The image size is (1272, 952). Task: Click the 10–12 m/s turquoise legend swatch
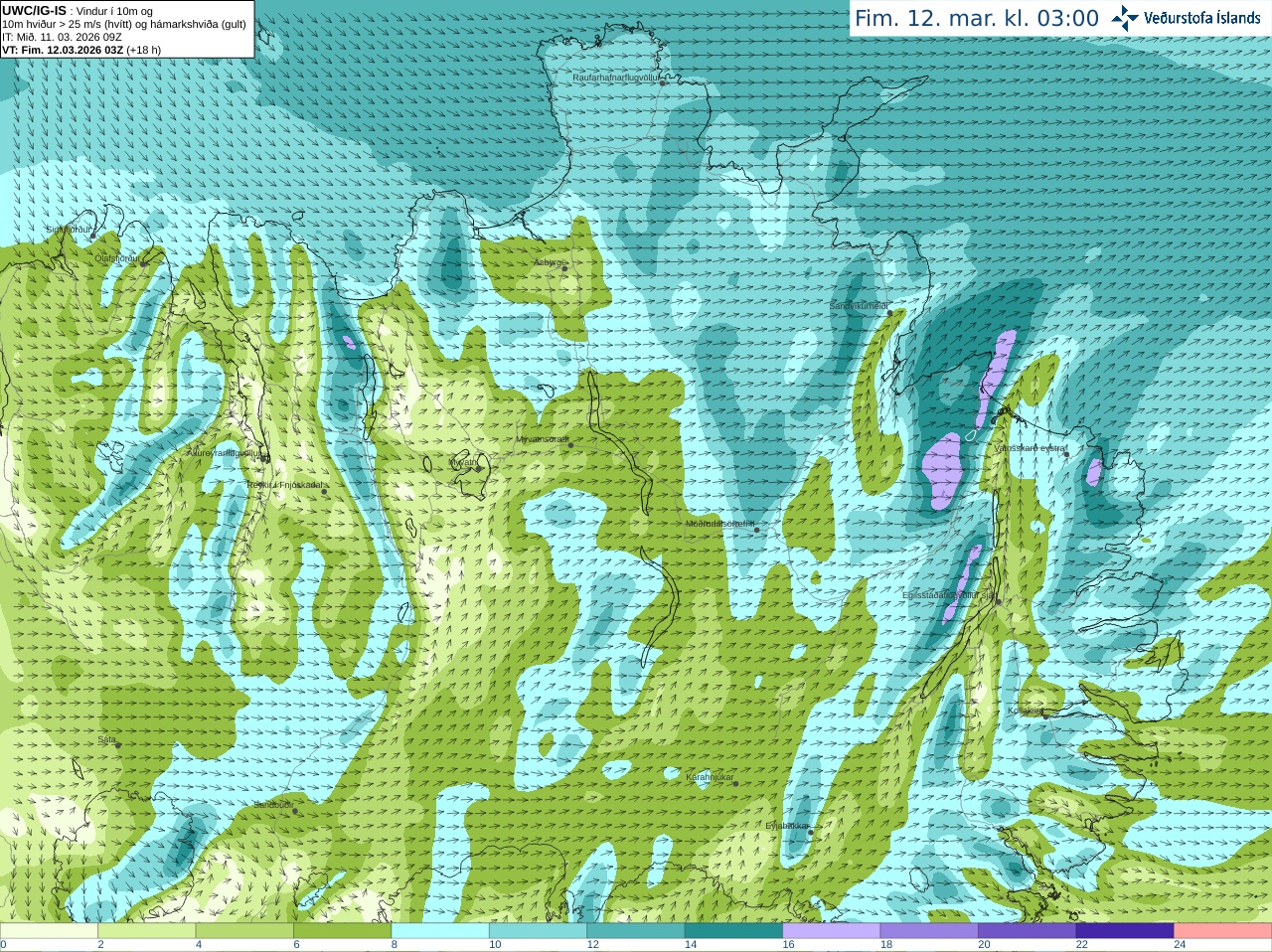pos(538,931)
